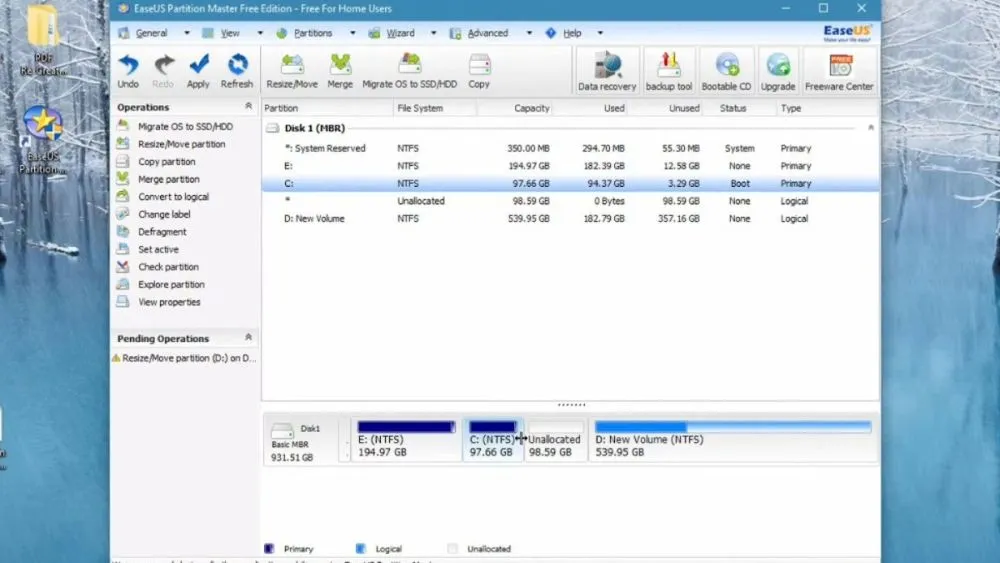Open the Freeware Center
This screenshot has width=1000, height=563.
point(839,70)
